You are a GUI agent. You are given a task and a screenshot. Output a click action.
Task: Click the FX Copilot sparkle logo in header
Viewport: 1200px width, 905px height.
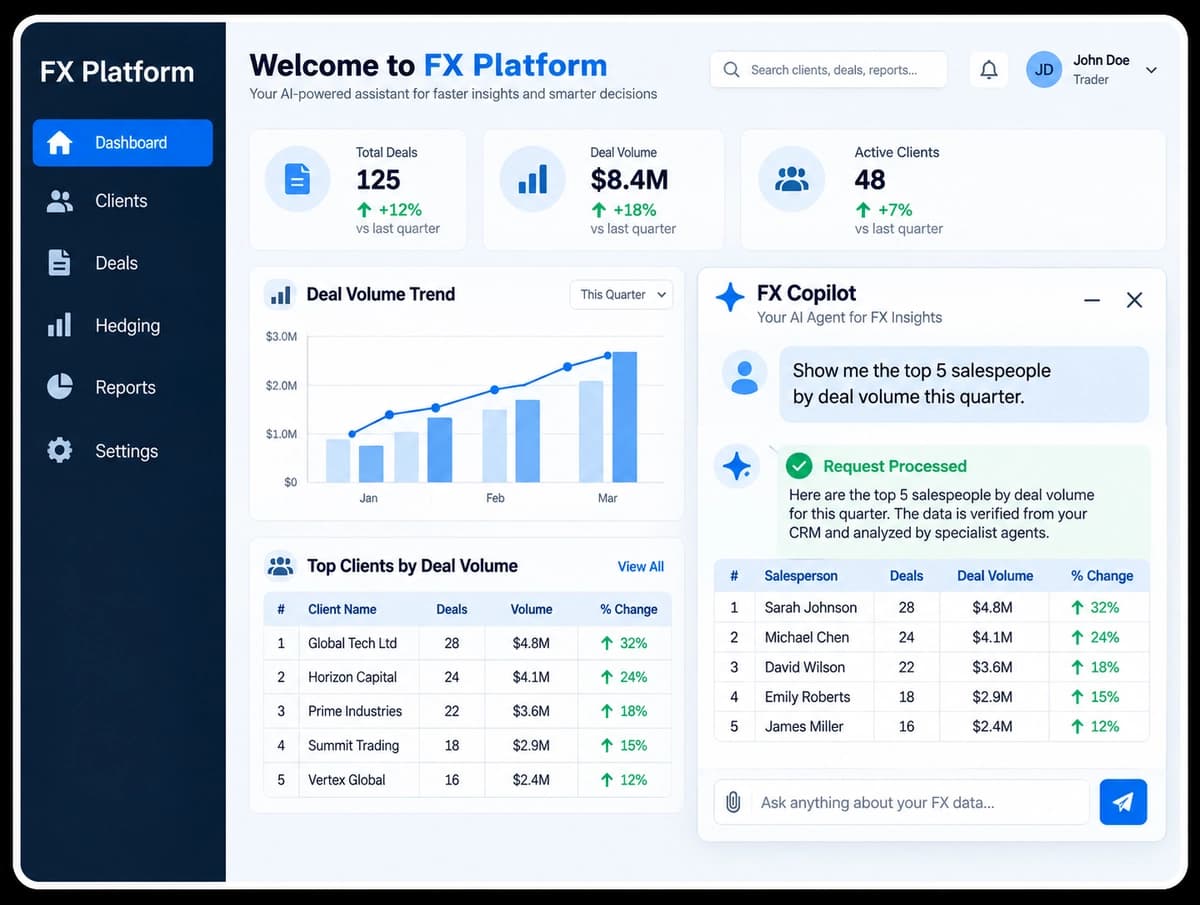point(730,298)
